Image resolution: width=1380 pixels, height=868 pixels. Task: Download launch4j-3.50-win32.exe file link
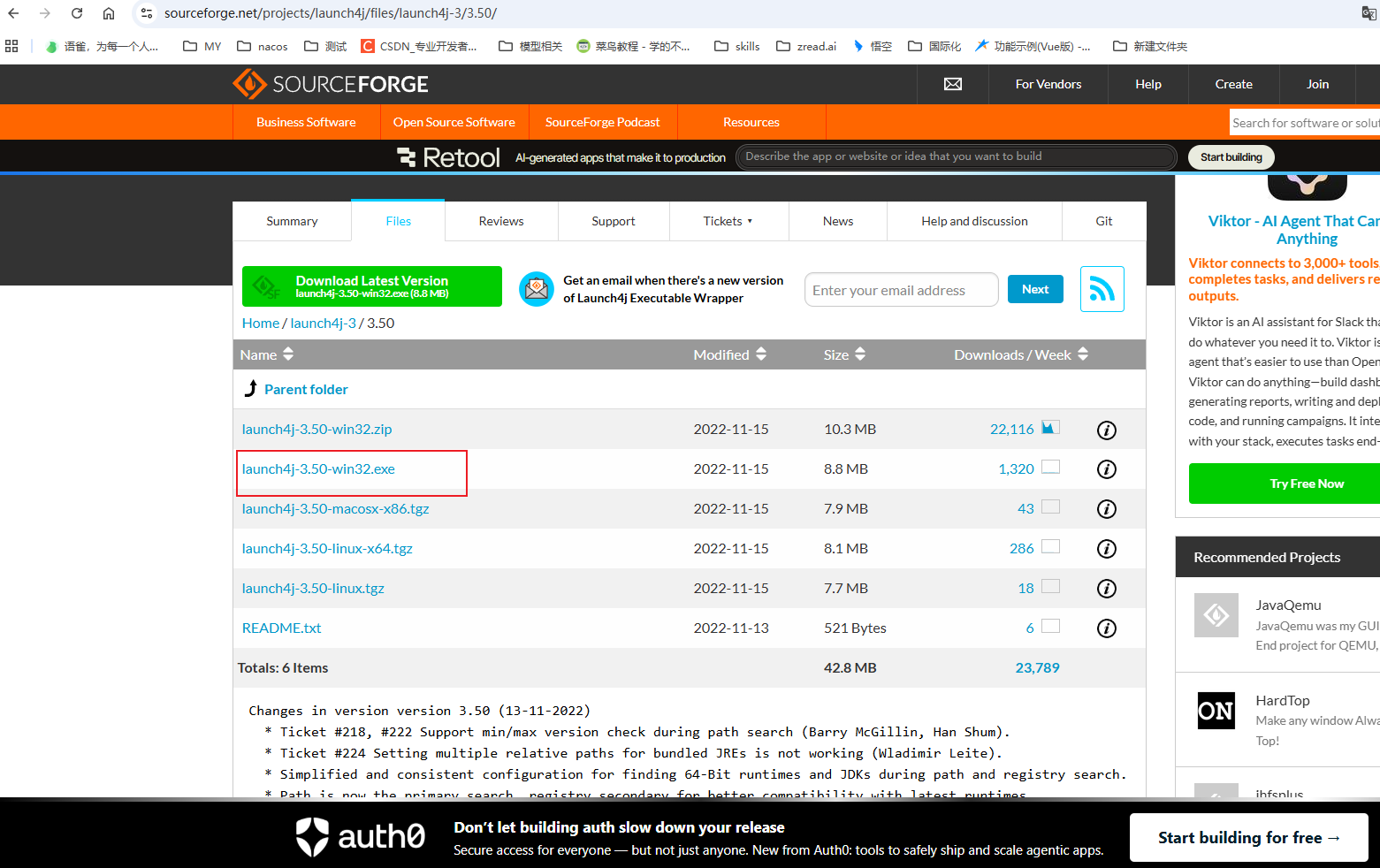318,469
